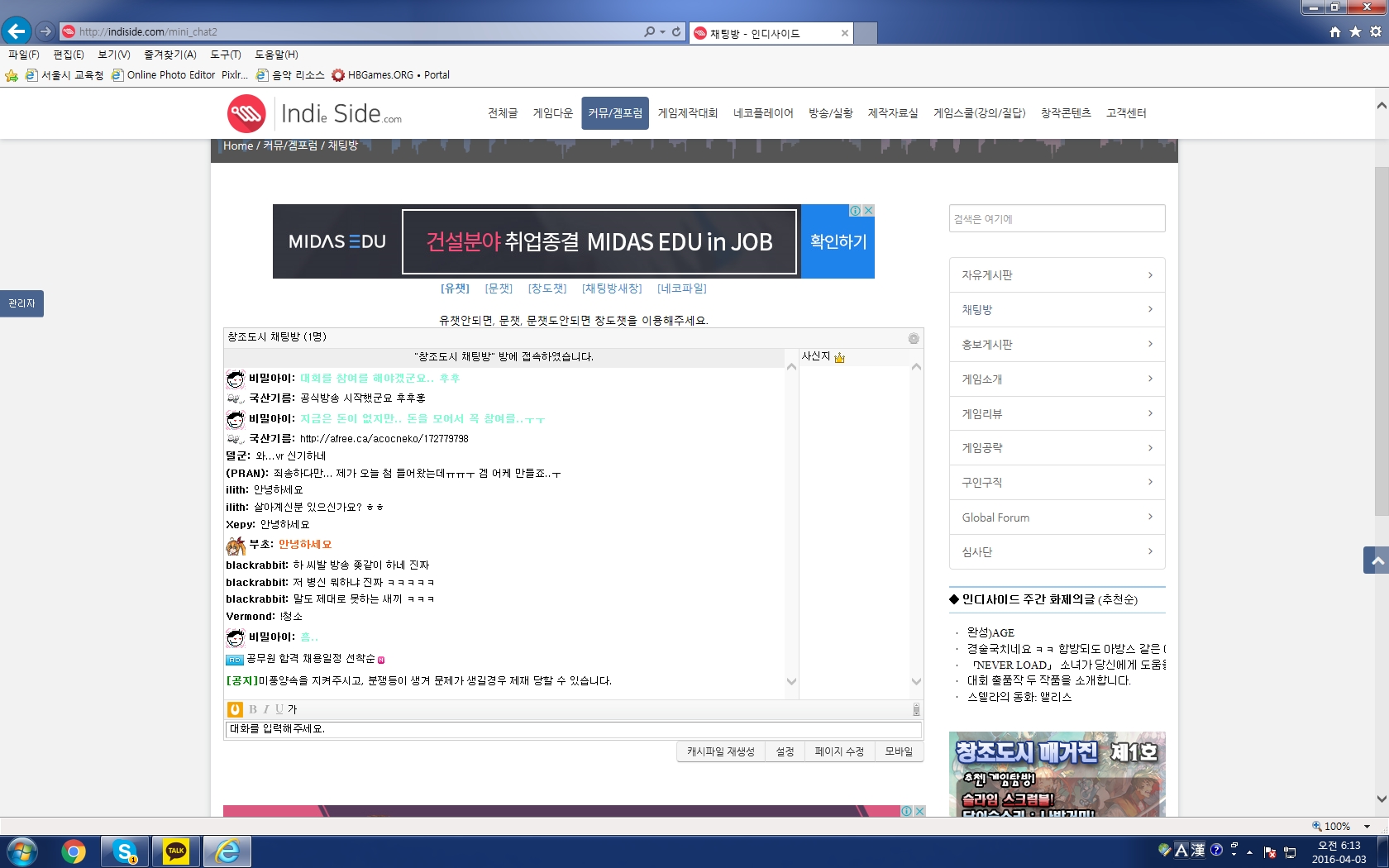Expand Global Forum sidebar item

[x=1057, y=517]
